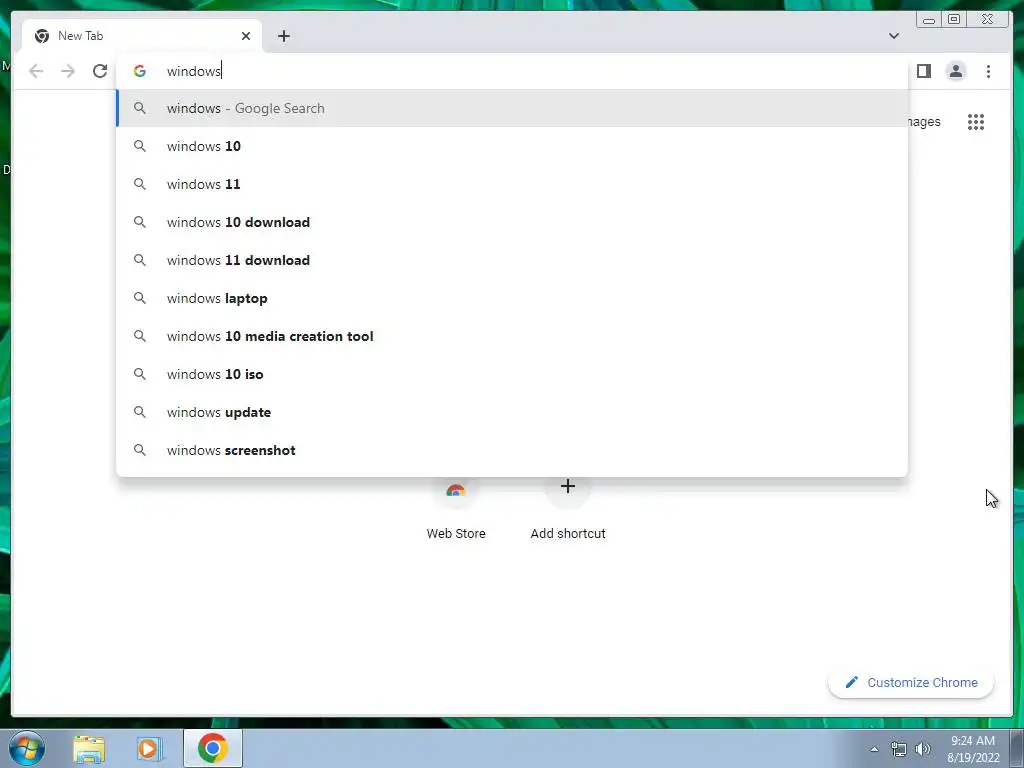The width and height of the screenshot is (1024, 768).
Task: Launch Windows Media Player from the taskbar
Action: [149, 749]
